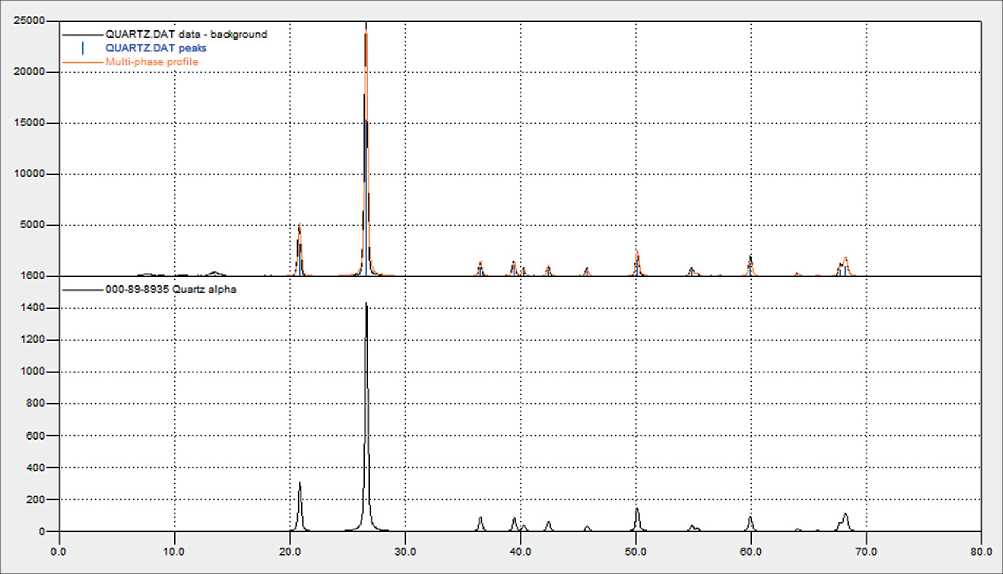1003x574 pixels.
Task: Click the 20000 y-axis label
Action: click(x=29, y=72)
